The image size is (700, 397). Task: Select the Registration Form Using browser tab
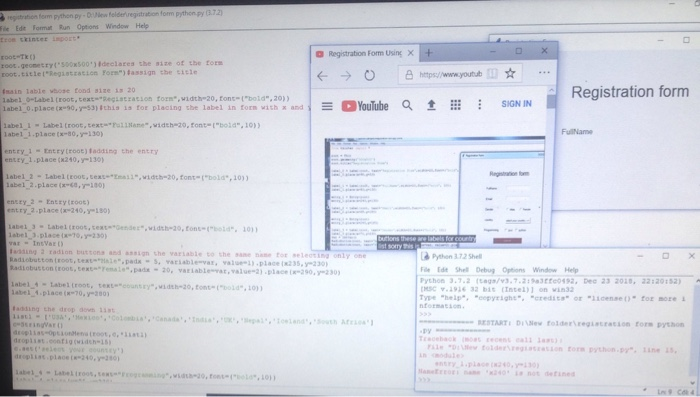tap(365, 54)
